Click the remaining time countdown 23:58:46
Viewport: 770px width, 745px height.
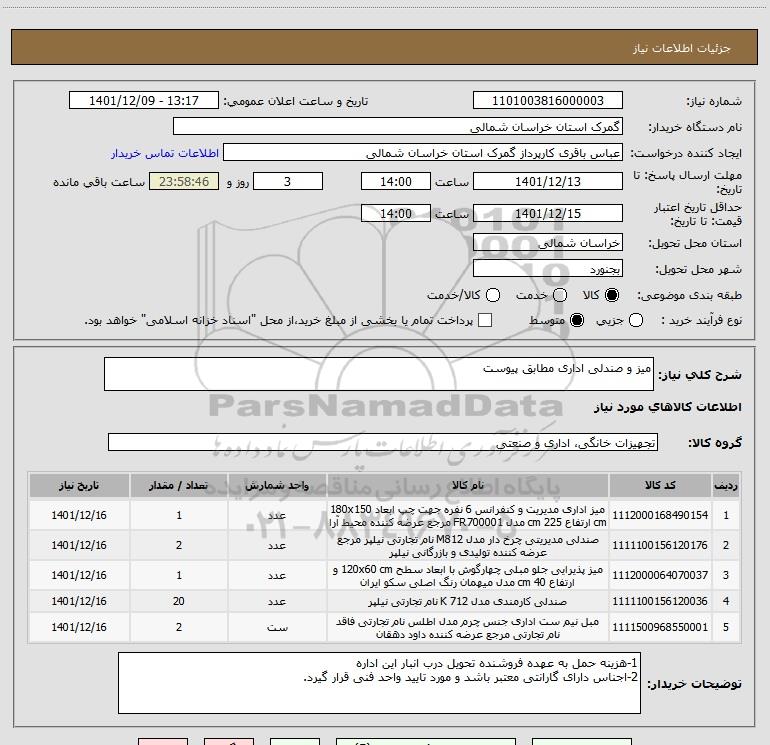pyautogui.click(x=184, y=181)
